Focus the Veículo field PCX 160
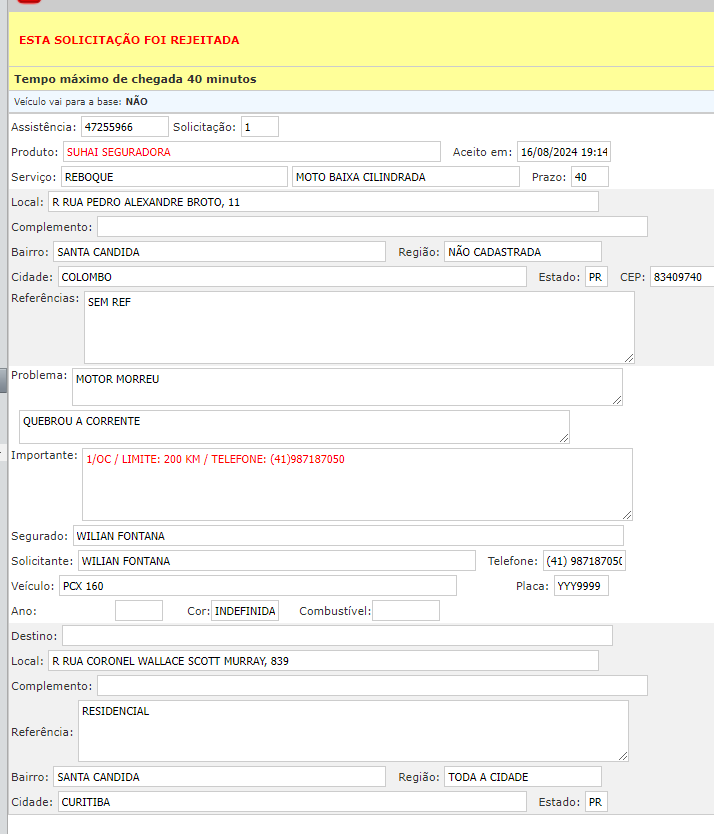The image size is (714, 834). click(256, 586)
